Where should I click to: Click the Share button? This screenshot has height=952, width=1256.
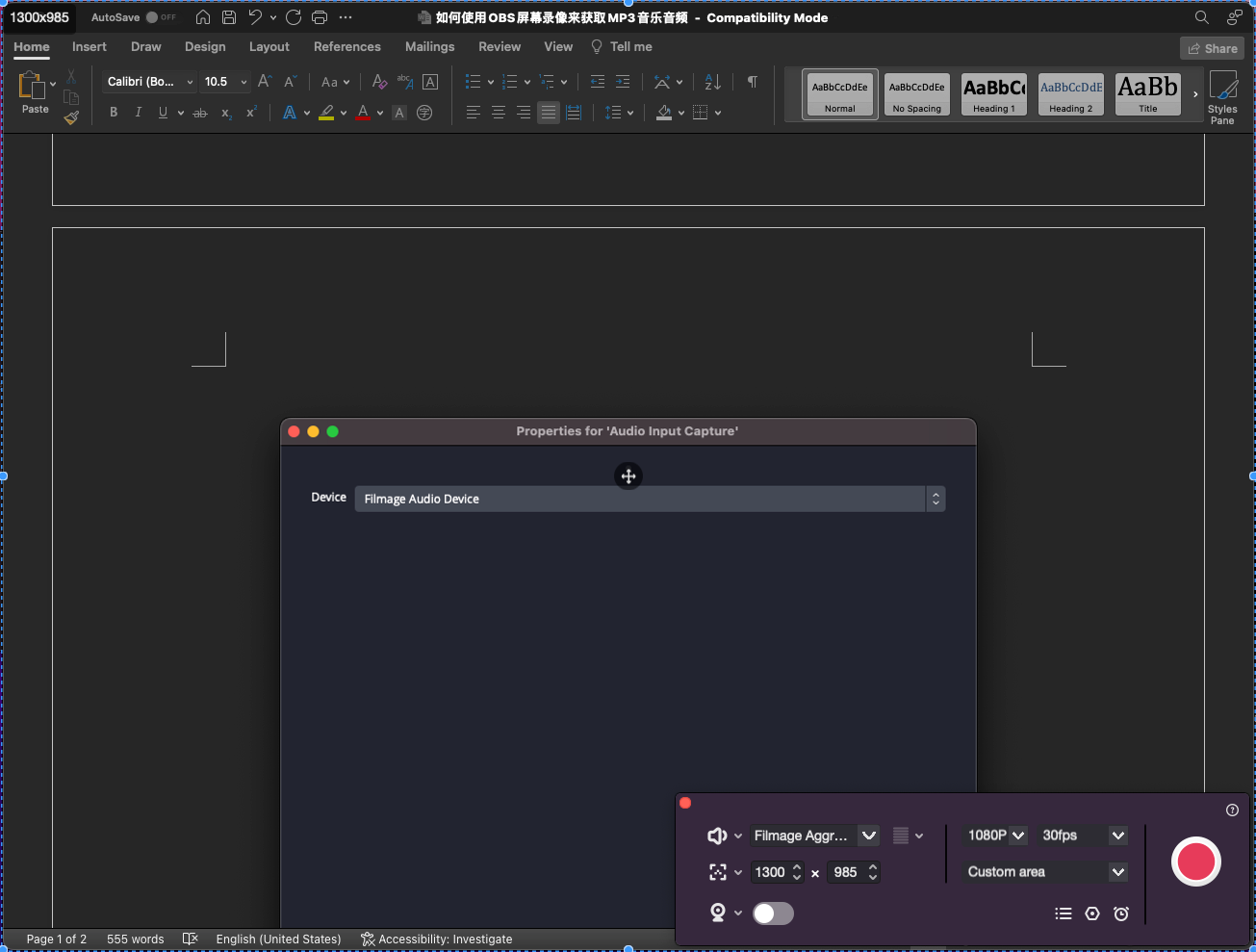point(1212,48)
